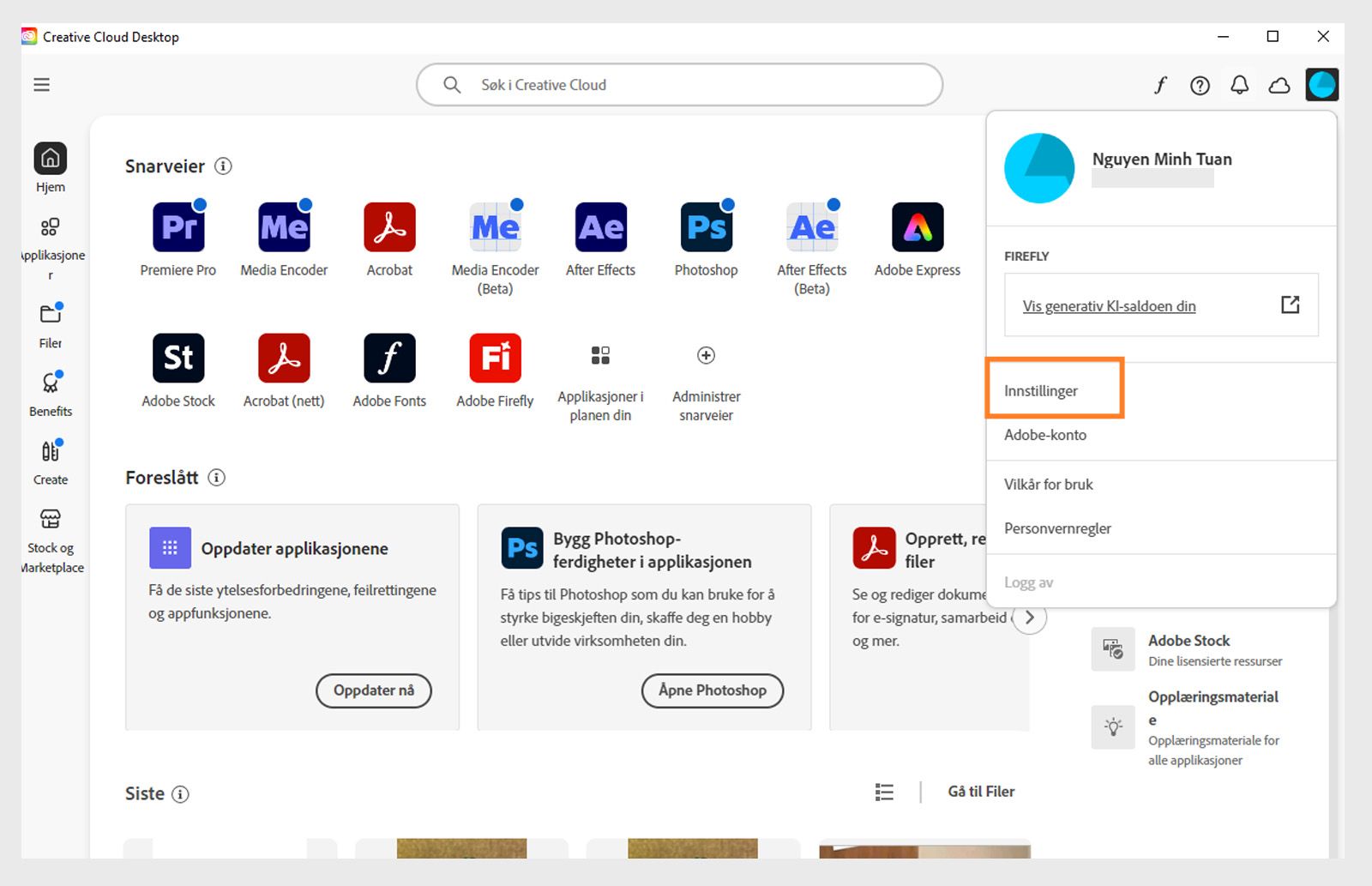The image size is (1372, 886).
Task: Open Photoshop from the Snarveier shortcuts
Action: tap(705, 226)
